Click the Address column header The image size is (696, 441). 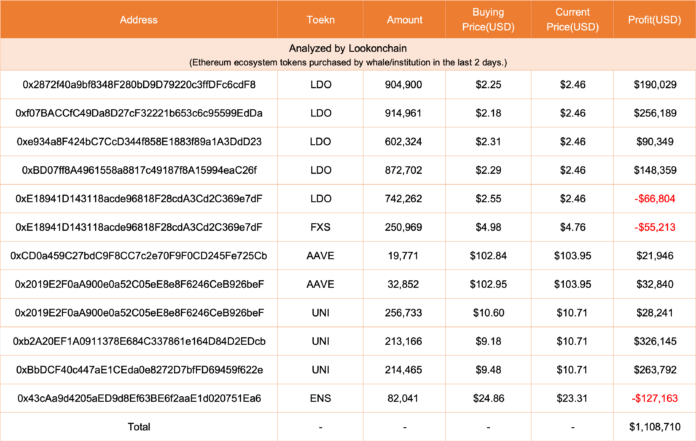[x=138, y=20]
